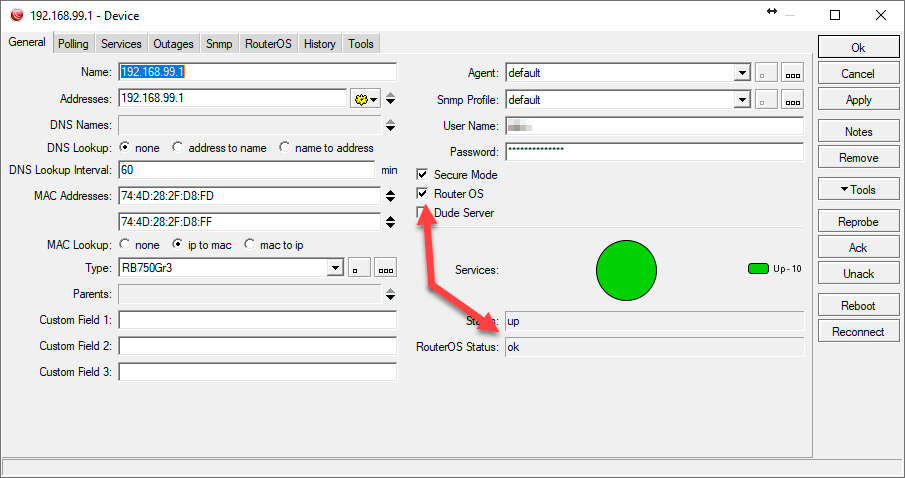Viewport: 905px width, 478px height.
Task: Click up/down arrows beside DNS Names field
Action: pyautogui.click(x=391, y=125)
